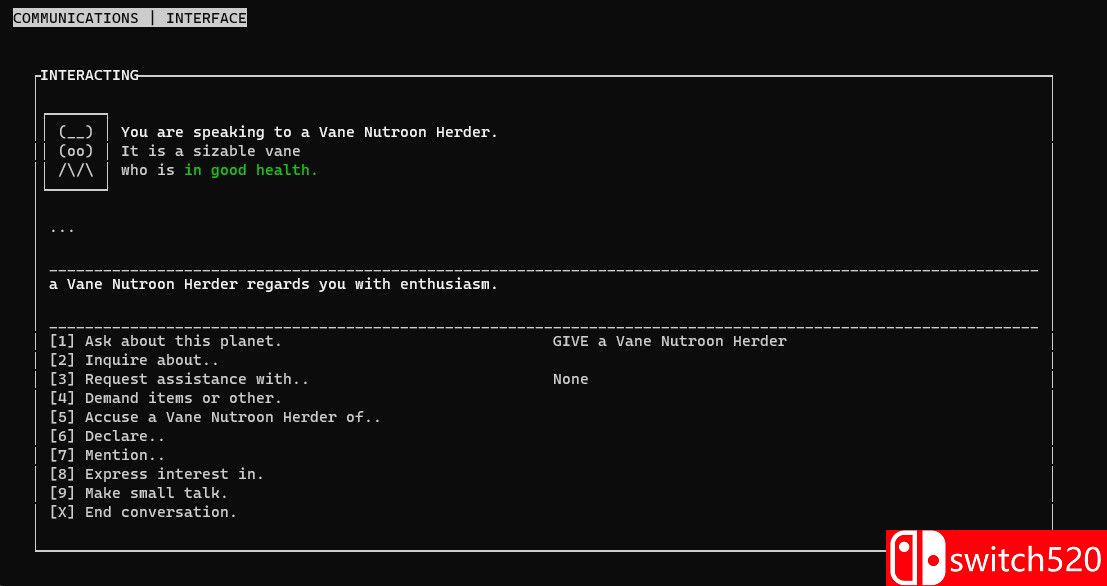
Task: Click "GIVE a Vane Nutroon Herder"
Action: tap(669, 341)
